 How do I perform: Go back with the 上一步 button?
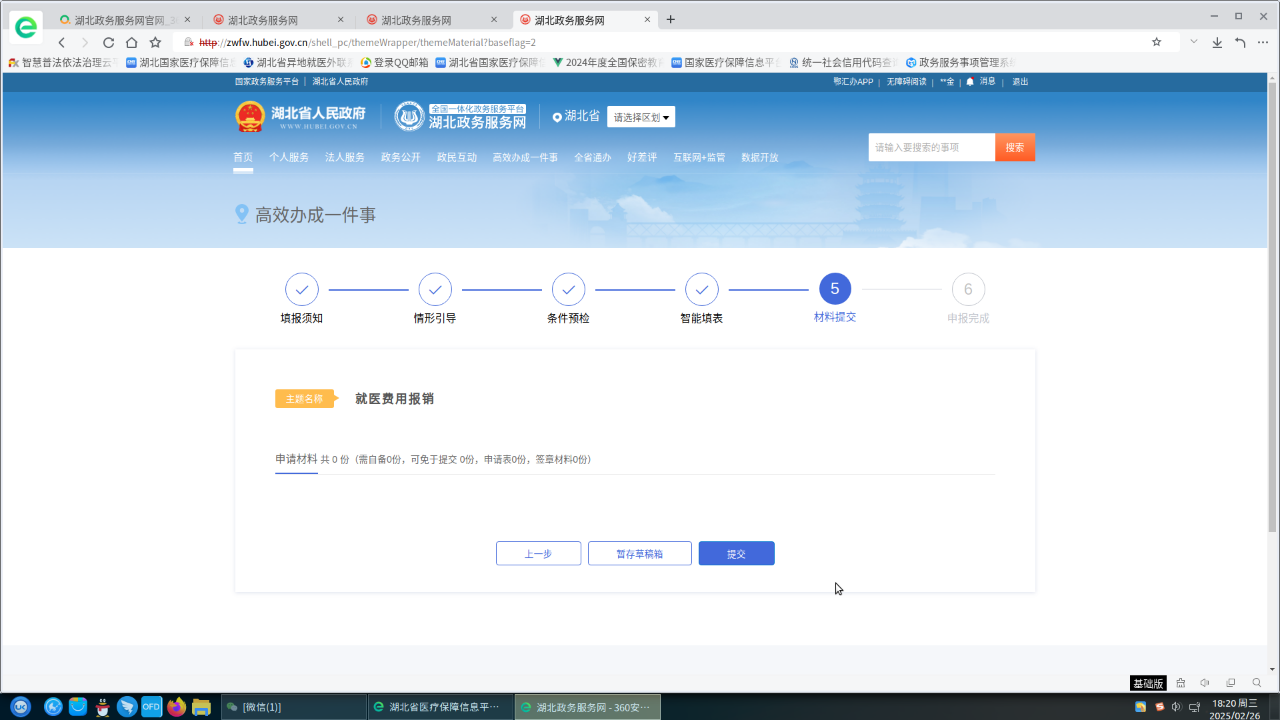coord(538,554)
